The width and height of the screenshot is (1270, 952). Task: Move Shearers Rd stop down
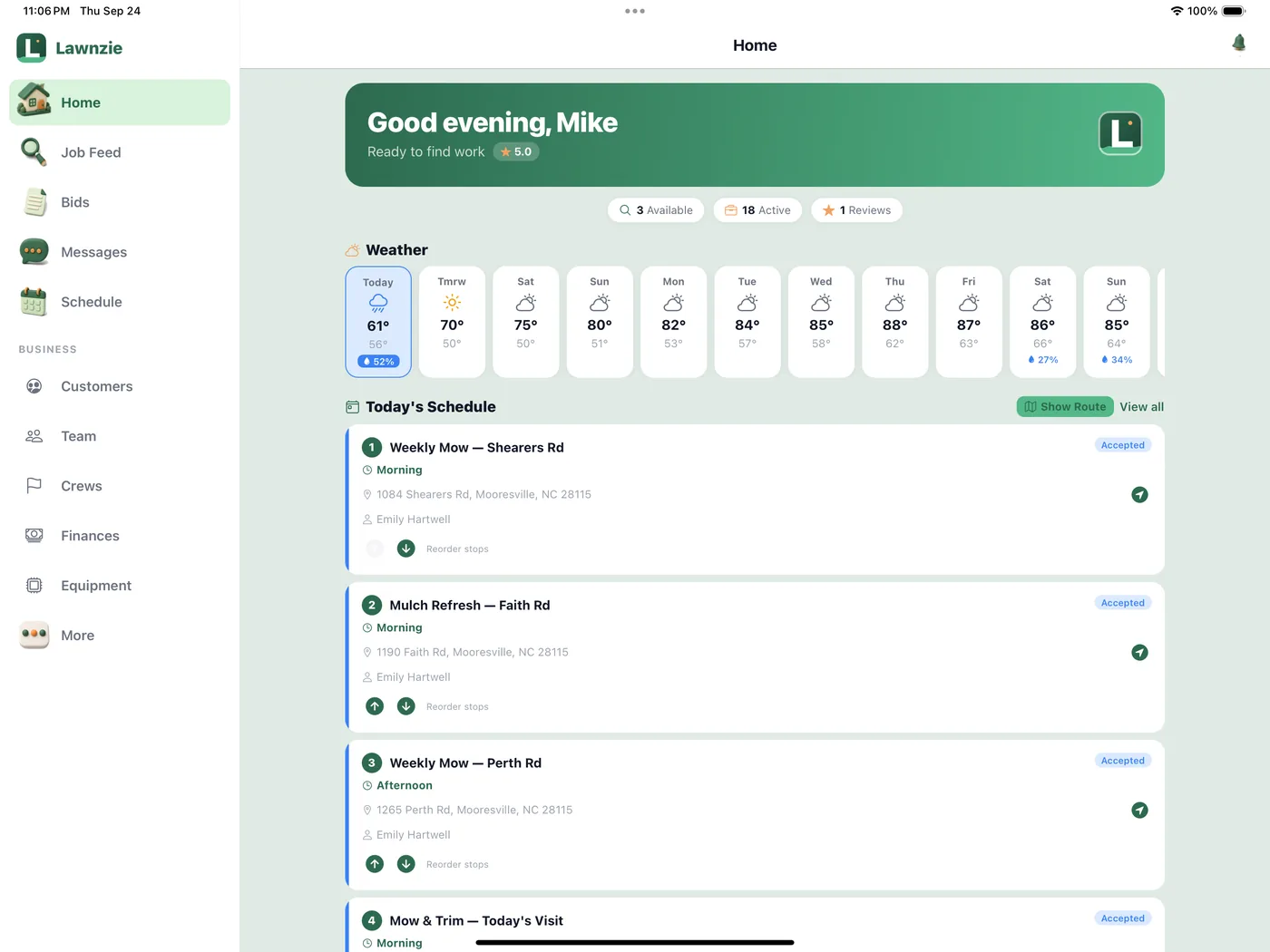point(406,549)
